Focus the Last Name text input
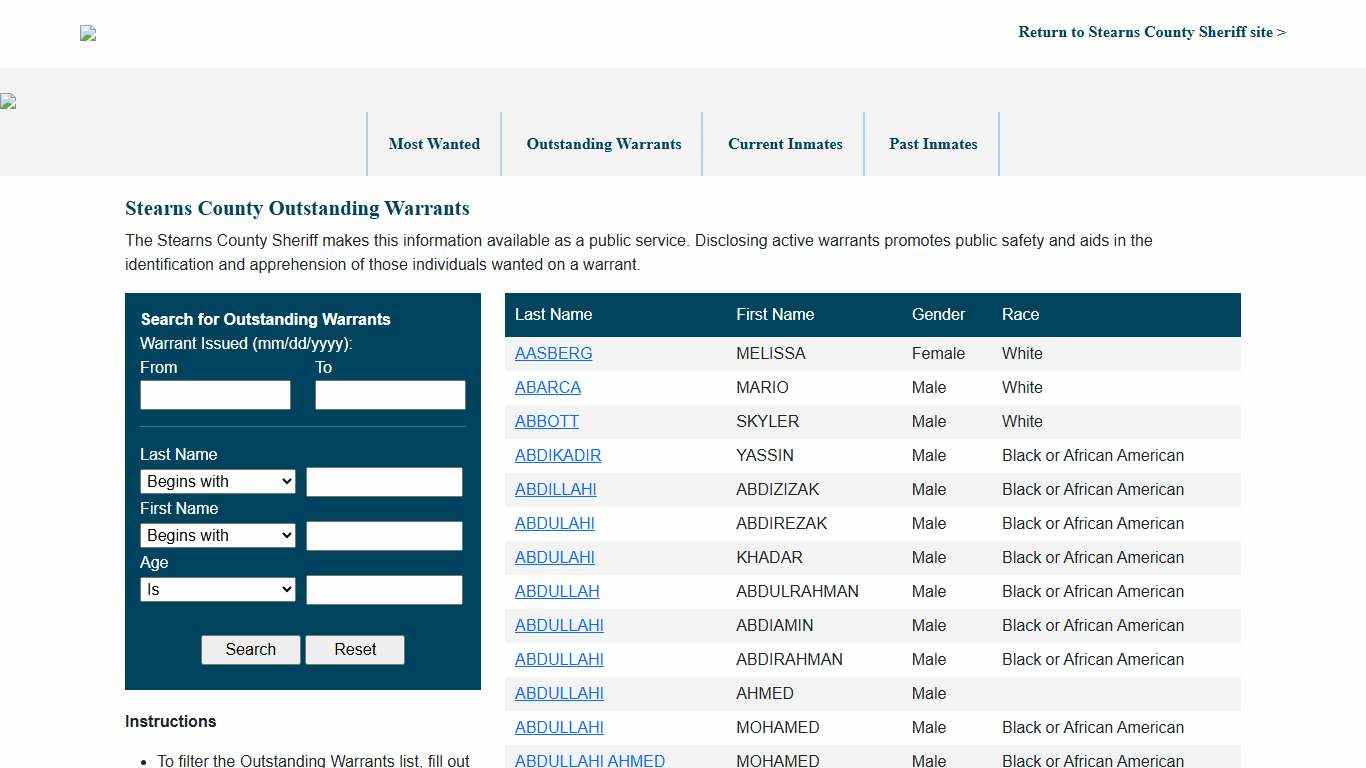Screen dimensions: 1366x768 tap(384, 482)
